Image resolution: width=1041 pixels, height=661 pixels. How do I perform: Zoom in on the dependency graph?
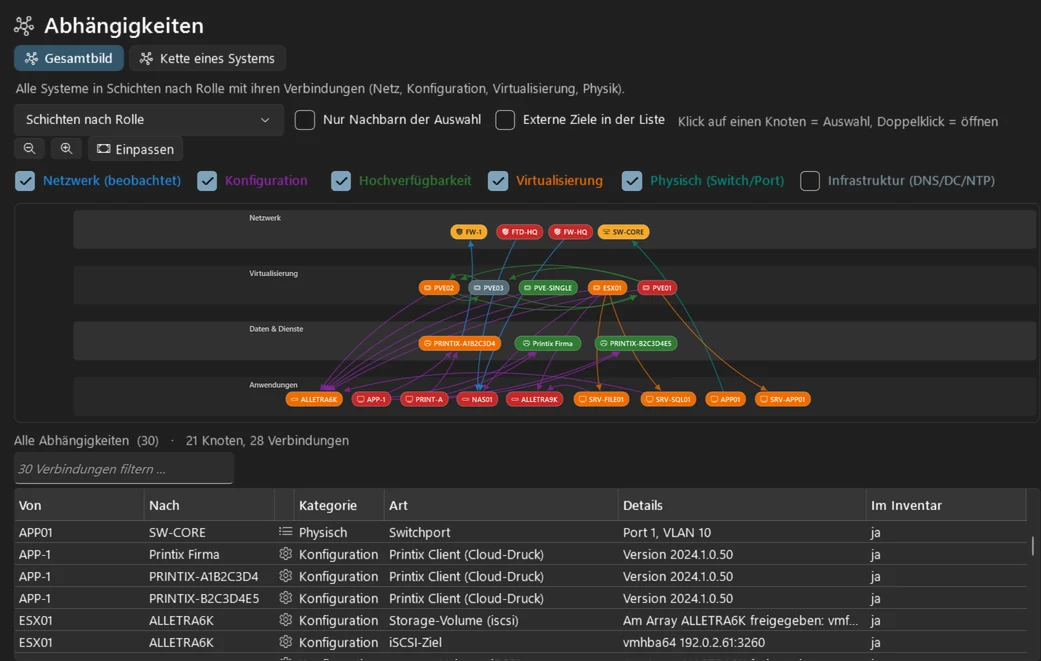(66, 149)
